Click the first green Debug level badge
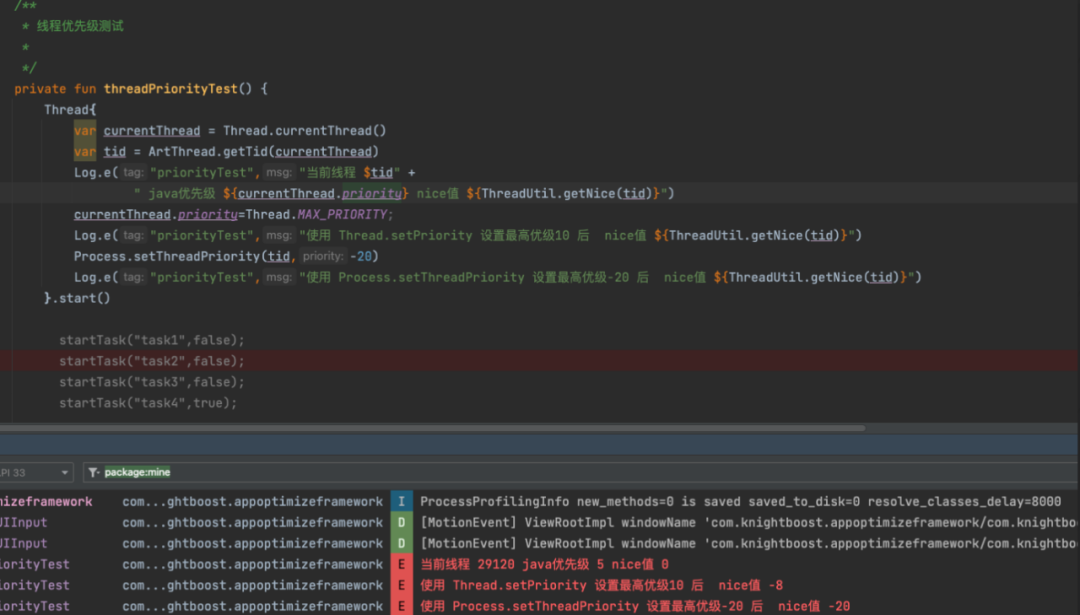This screenshot has height=615, width=1080. click(400, 523)
